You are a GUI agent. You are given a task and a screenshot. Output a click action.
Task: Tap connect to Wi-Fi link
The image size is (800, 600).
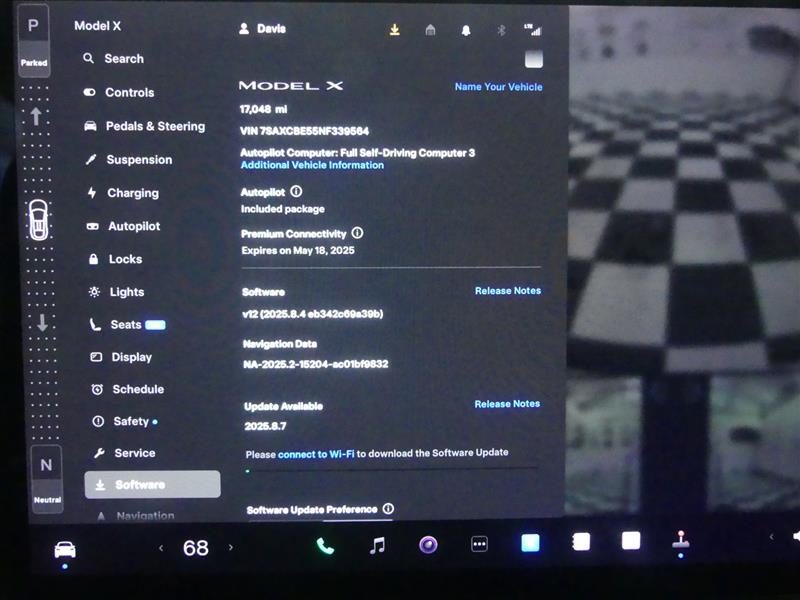click(316, 453)
